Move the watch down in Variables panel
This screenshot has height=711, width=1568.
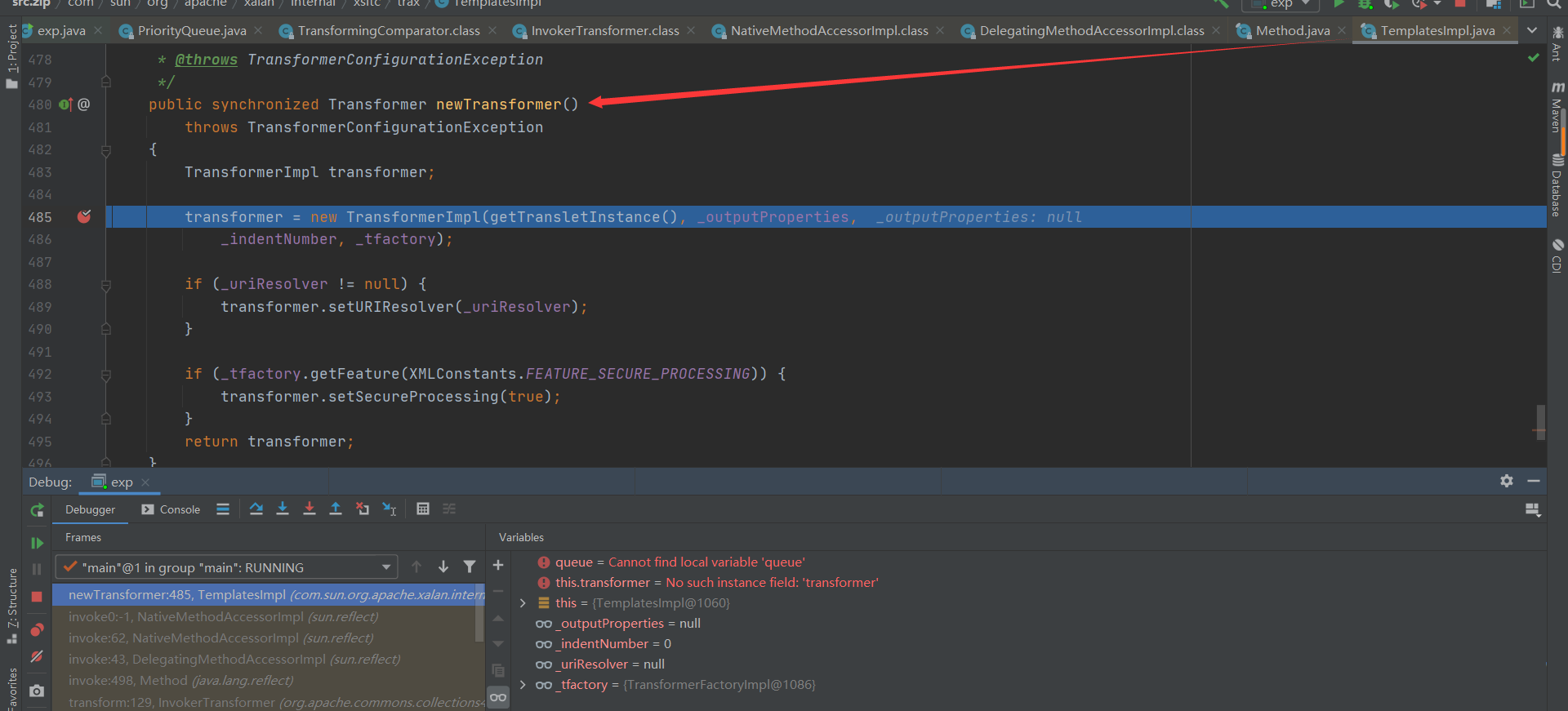(x=498, y=644)
